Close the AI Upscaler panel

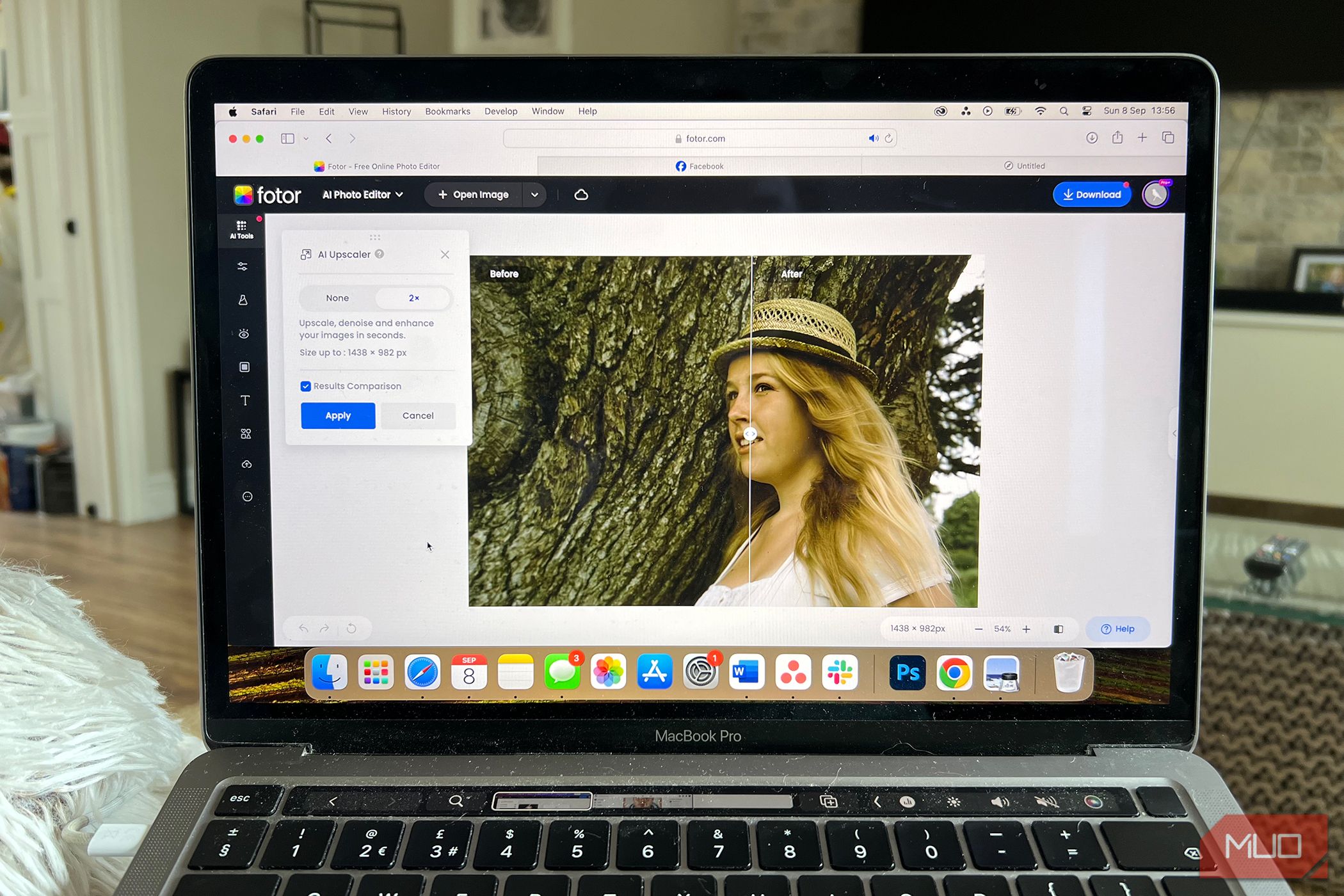(445, 255)
